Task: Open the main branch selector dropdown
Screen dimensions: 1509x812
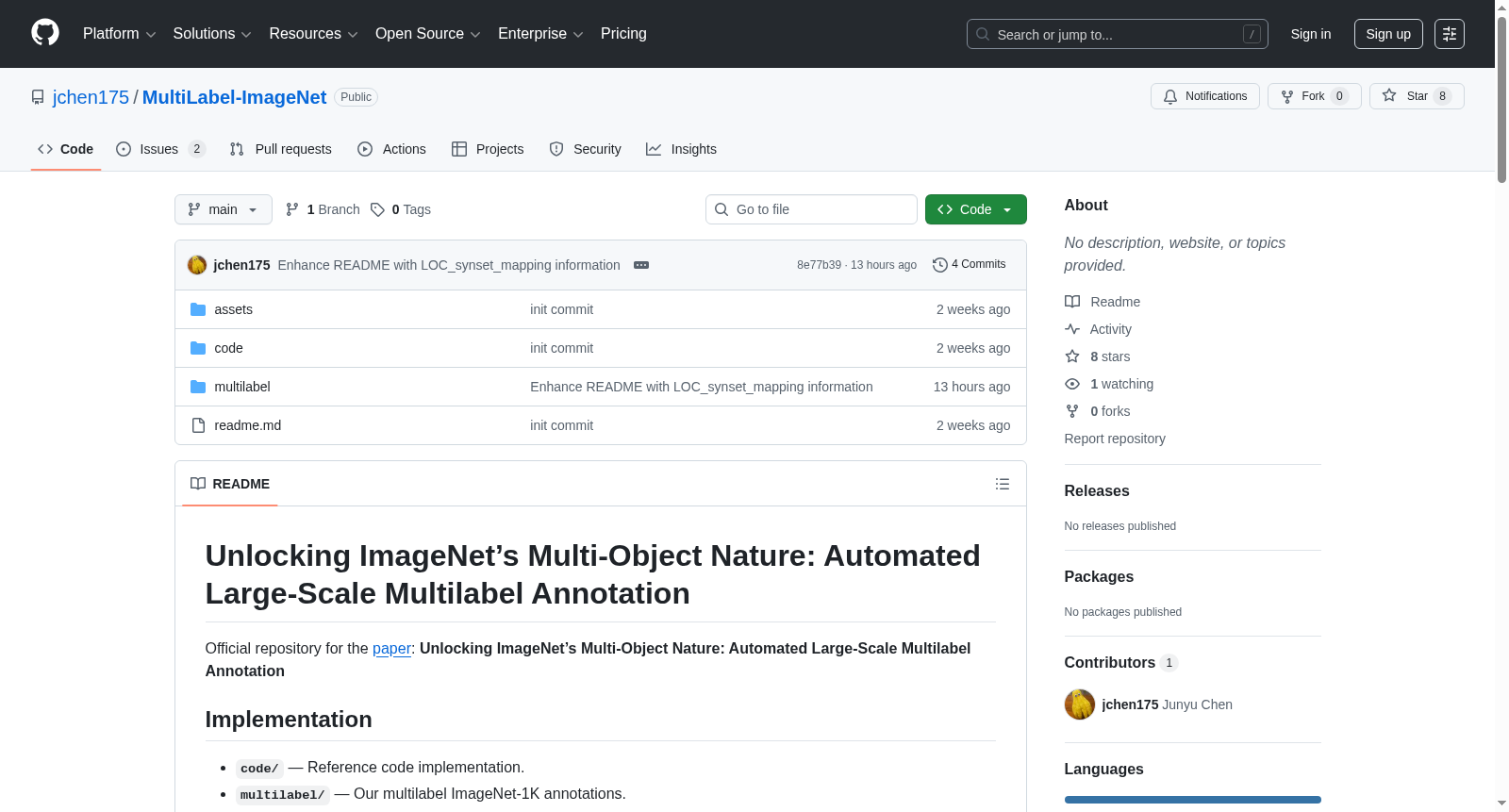Action: (224, 209)
